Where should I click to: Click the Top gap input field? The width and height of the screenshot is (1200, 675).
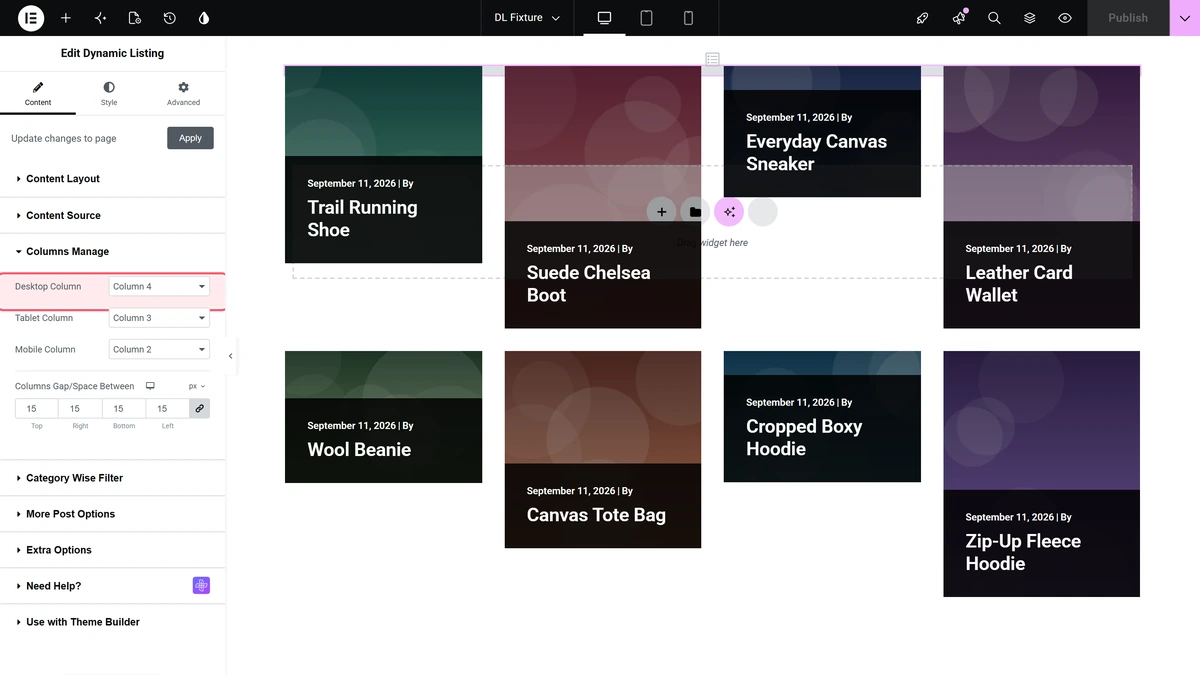coord(36,408)
